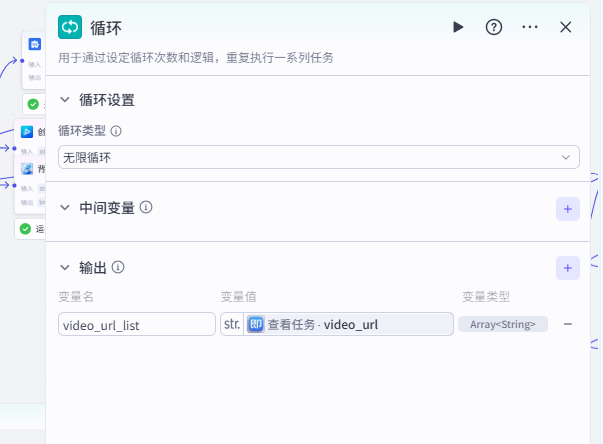
Task: Open the 循环类型 dropdown
Action: (319, 157)
